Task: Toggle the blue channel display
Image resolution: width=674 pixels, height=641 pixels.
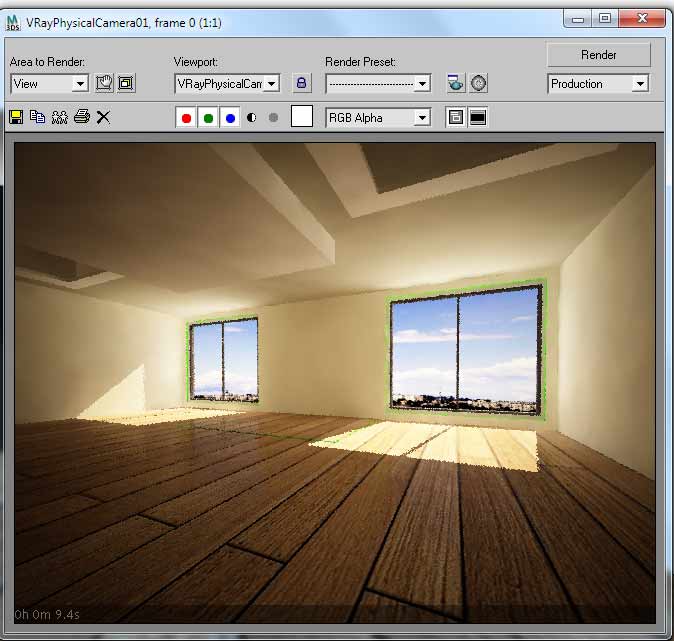Action: tap(230, 118)
